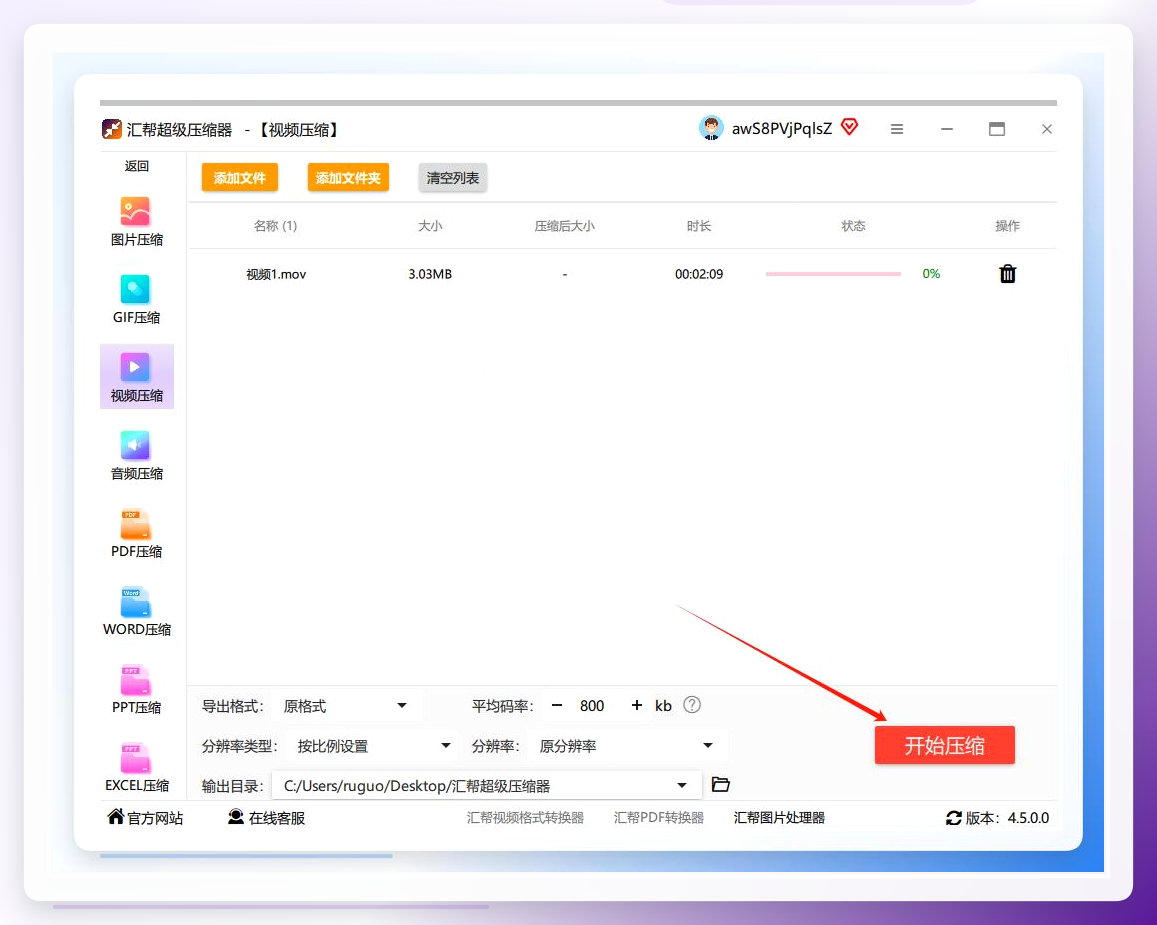Click the 名称 (1) column header
1157x925 pixels.
(x=275, y=226)
